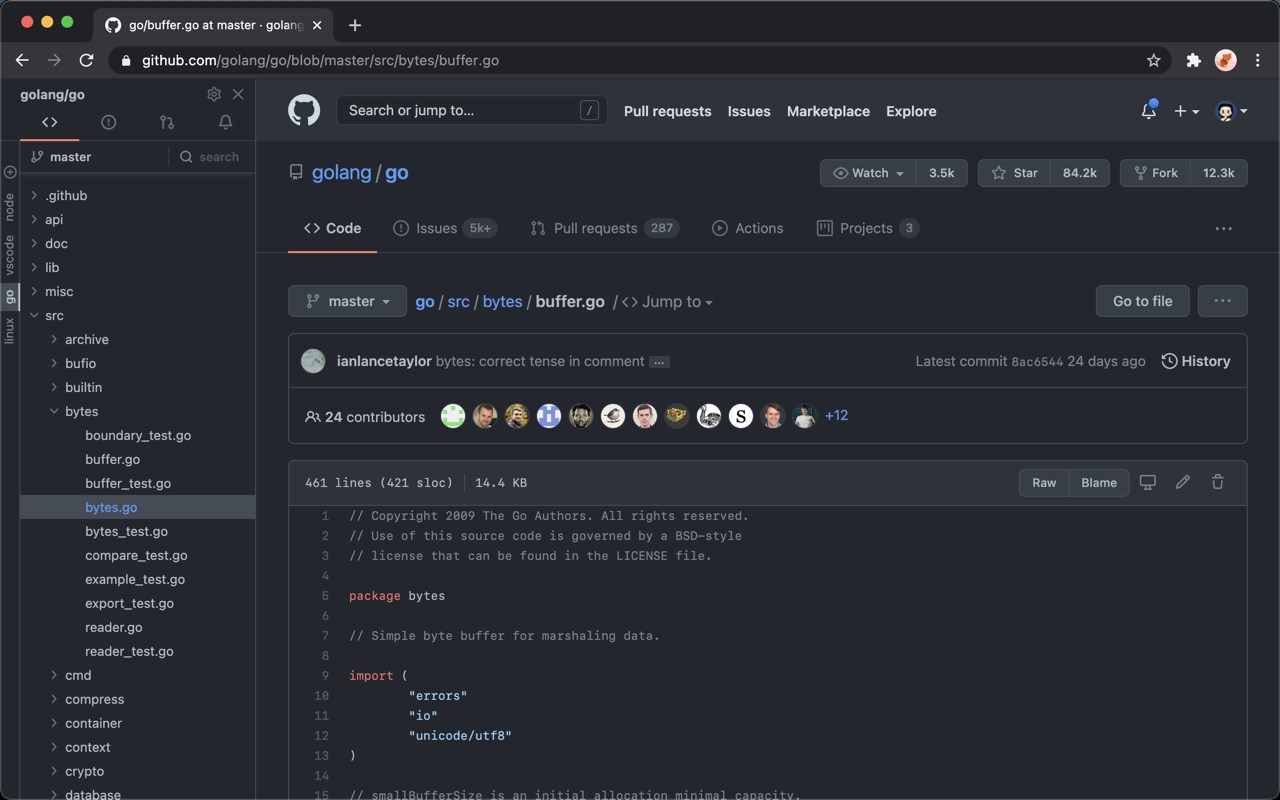Reload the current page

(x=86, y=60)
